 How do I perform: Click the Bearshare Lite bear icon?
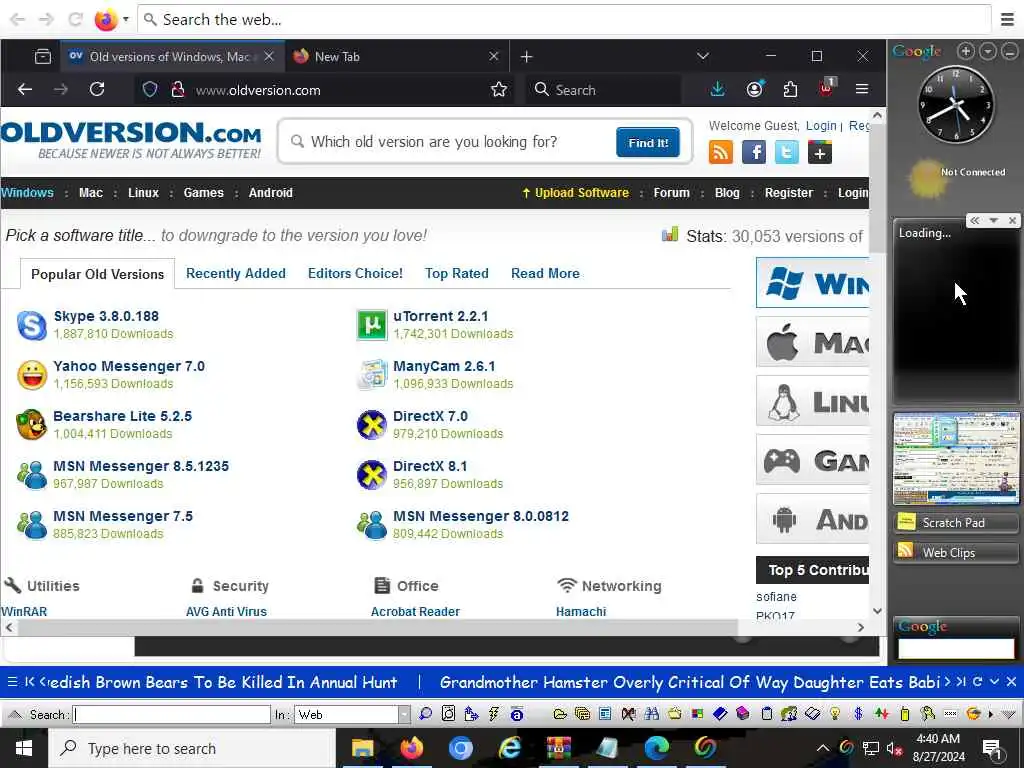pos(31,424)
